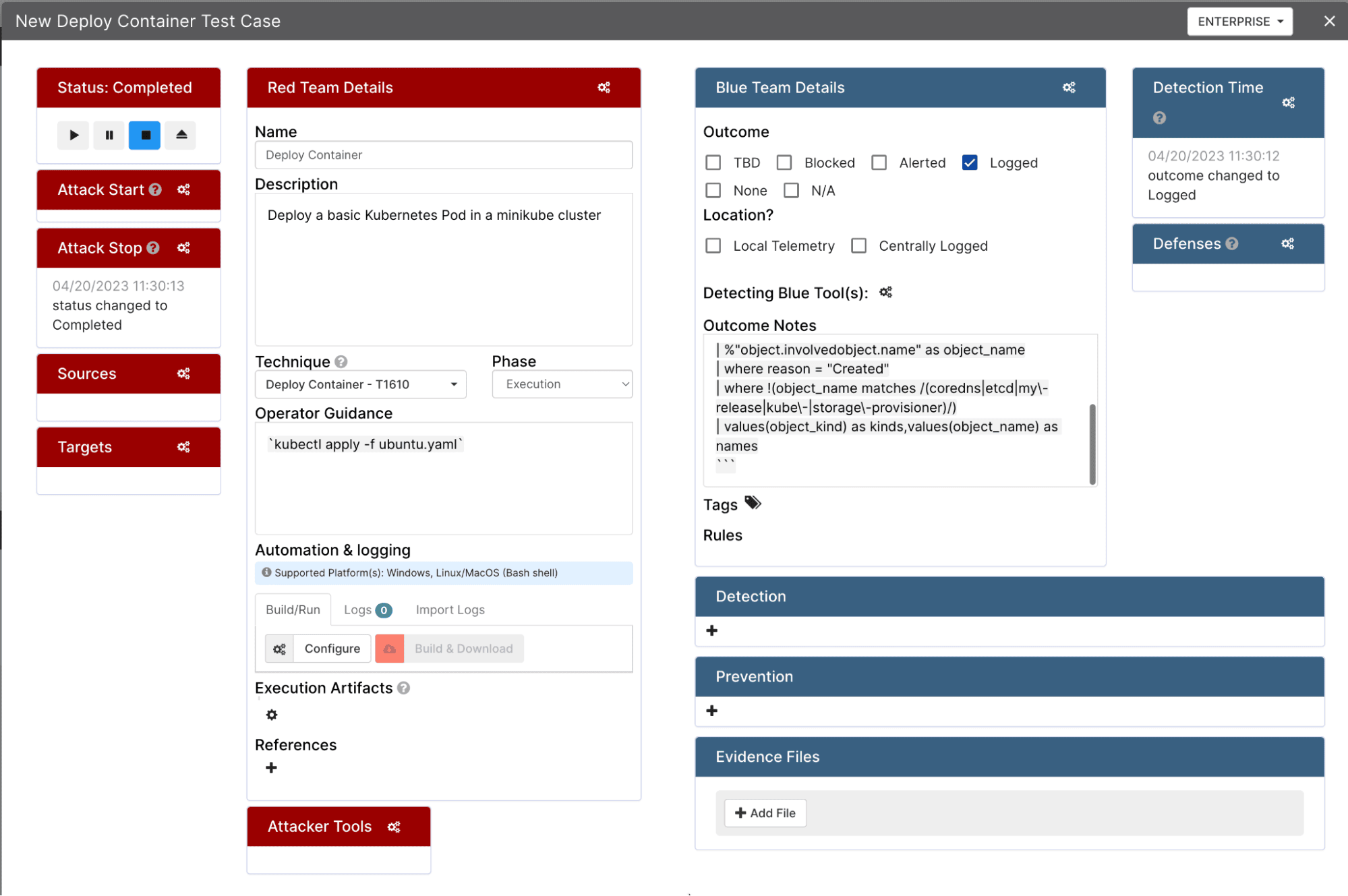1348x896 pixels.
Task: Enable the Blocked outcome checkbox
Action: [x=784, y=162]
